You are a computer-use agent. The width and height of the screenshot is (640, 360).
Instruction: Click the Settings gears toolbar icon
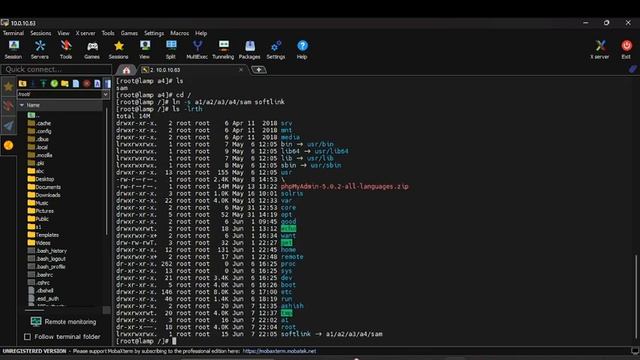point(276,49)
